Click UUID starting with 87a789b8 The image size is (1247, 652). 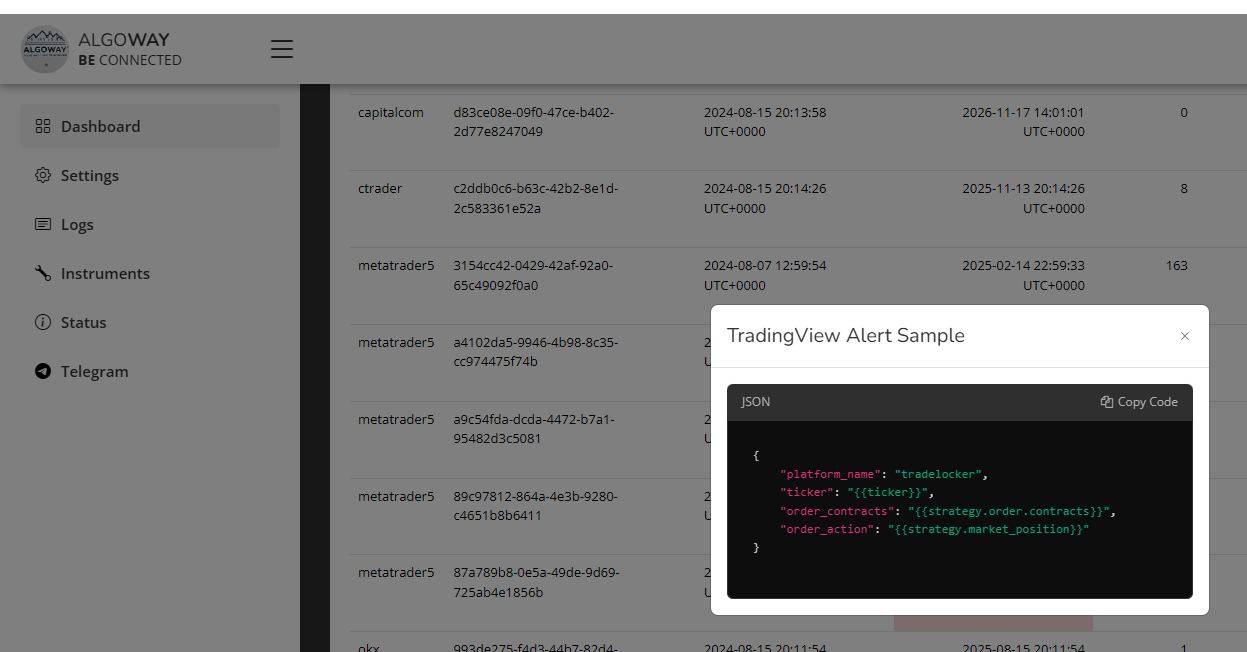click(536, 583)
